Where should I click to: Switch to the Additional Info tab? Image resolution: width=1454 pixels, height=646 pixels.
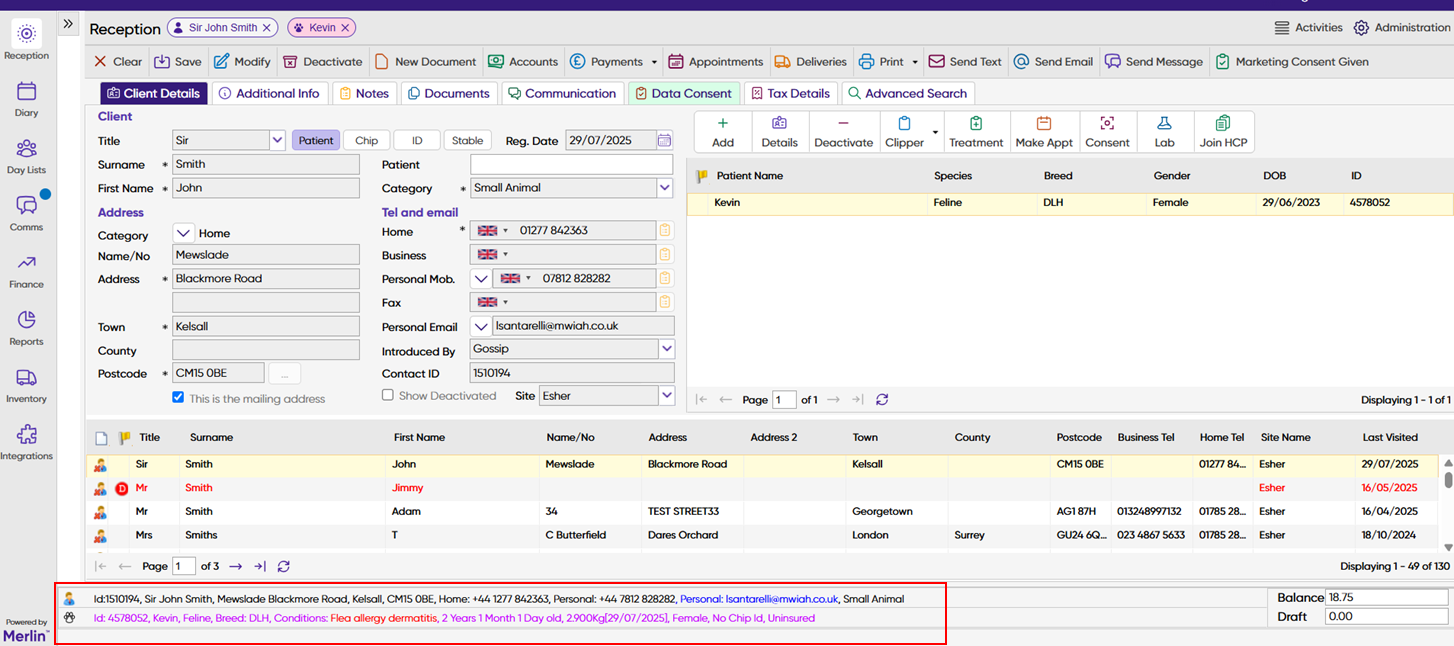[269, 93]
